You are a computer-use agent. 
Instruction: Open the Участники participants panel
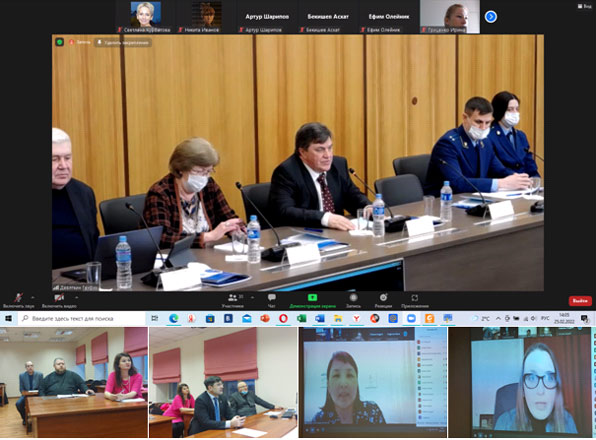(x=233, y=300)
